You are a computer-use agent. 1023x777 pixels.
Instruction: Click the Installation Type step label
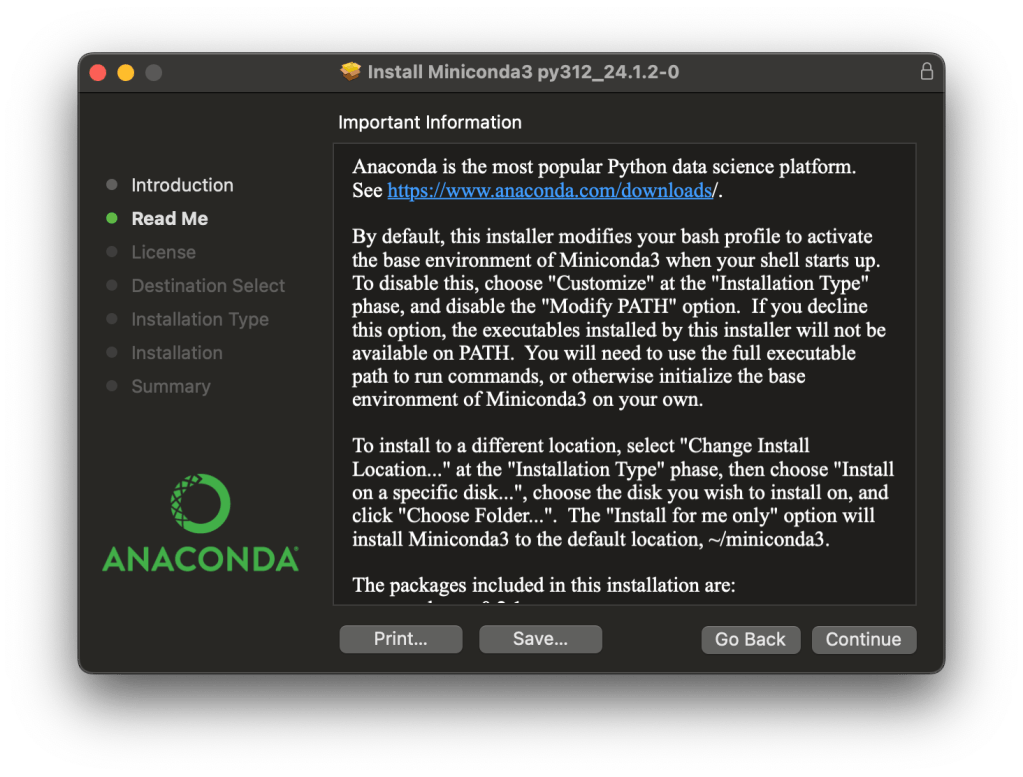point(200,320)
